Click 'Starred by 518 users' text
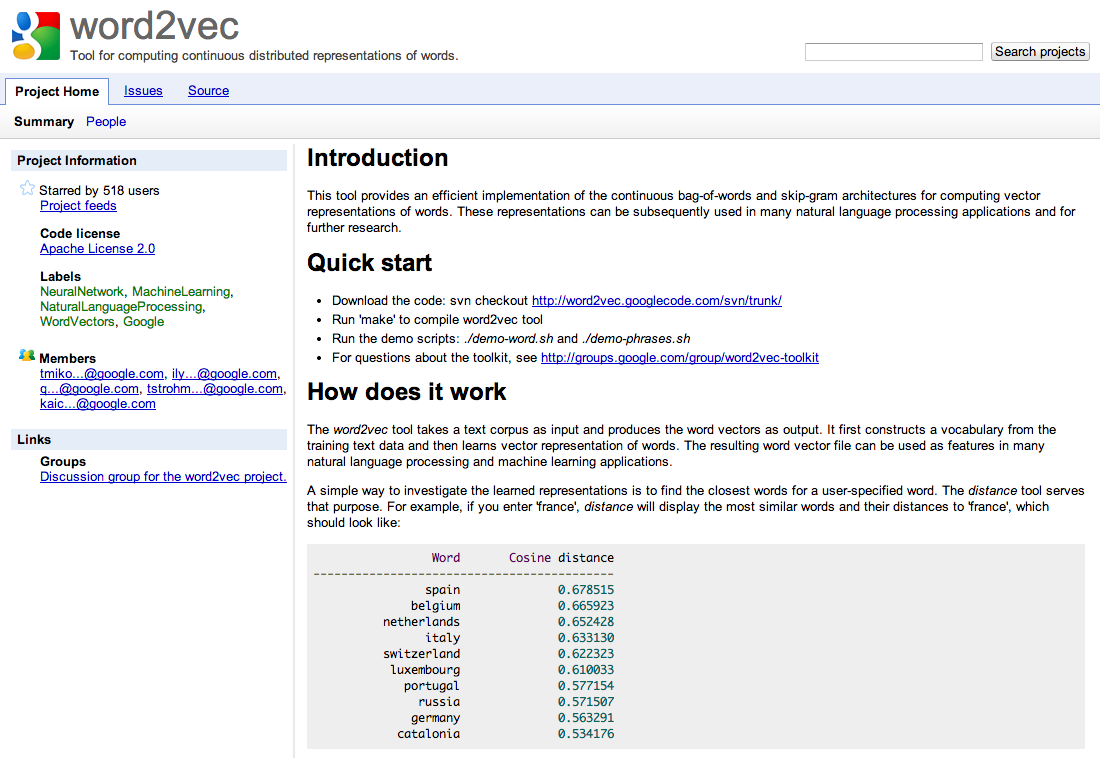The height and width of the screenshot is (758, 1100). pos(99,190)
